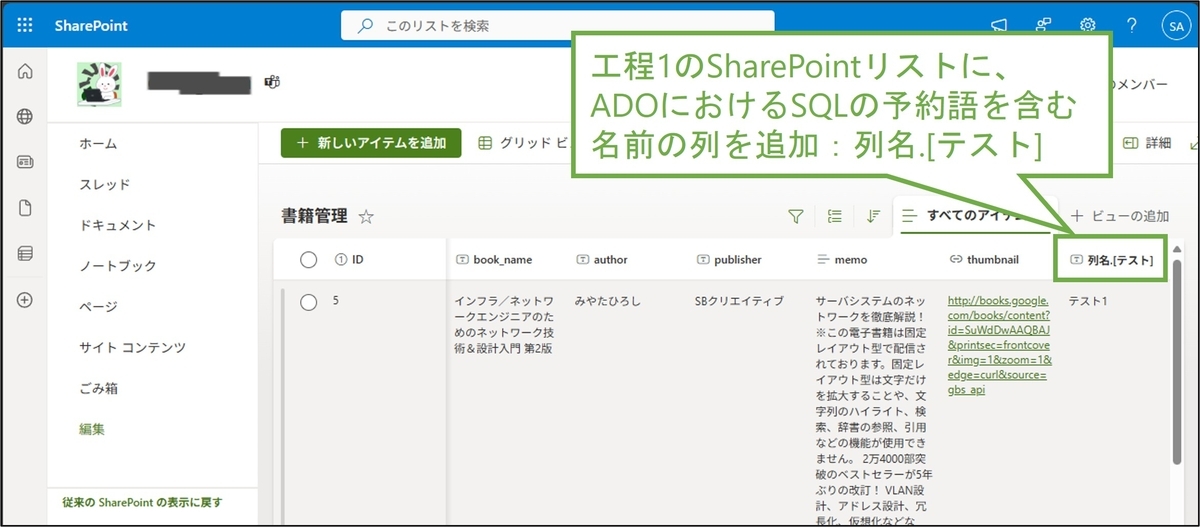1200x527 pixels.
Task: Open the 列名.[テスト] column header menu
Action: tap(1111, 260)
